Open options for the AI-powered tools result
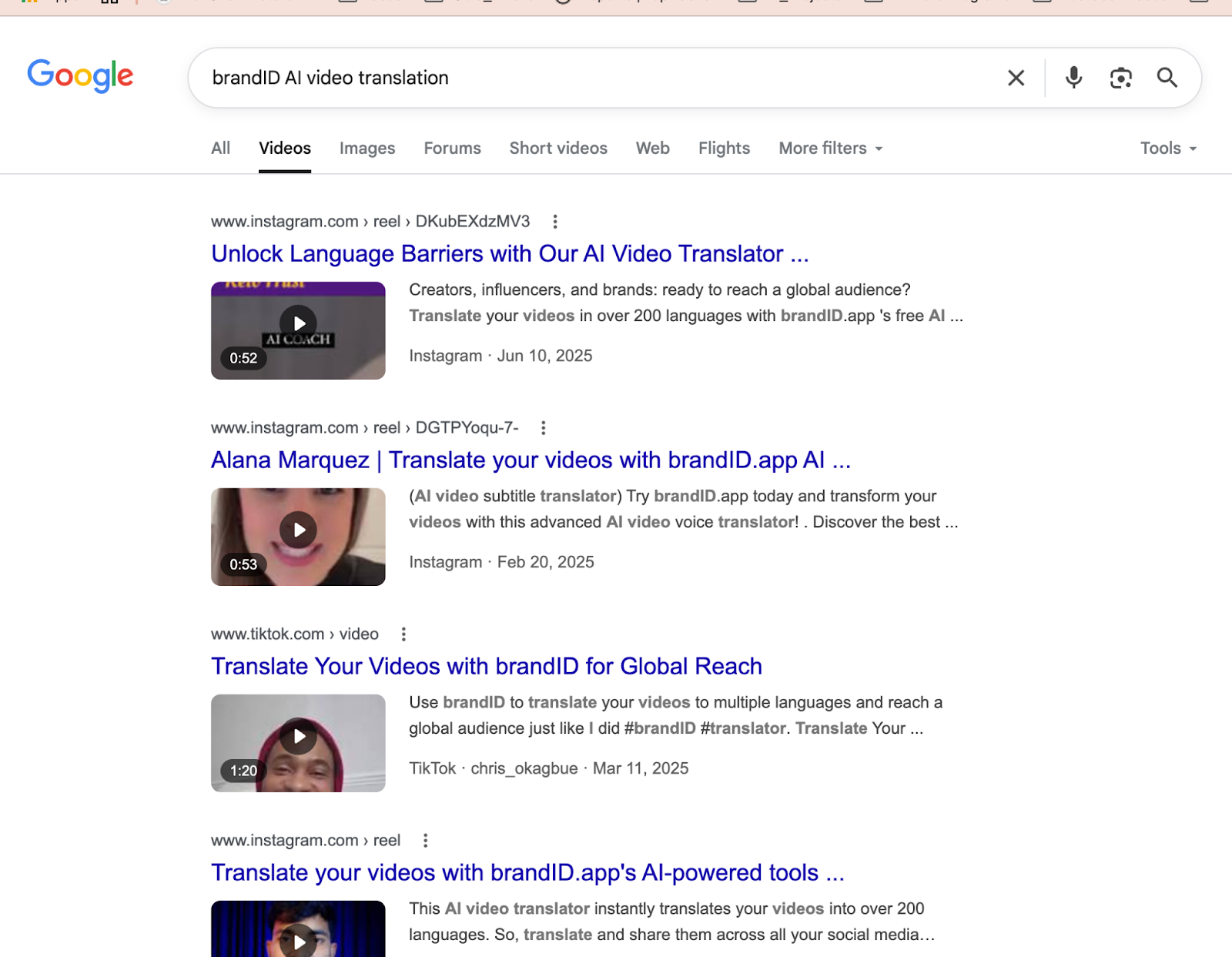Image resolution: width=1232 pixels, height=957 pixels. pos(425,841)
